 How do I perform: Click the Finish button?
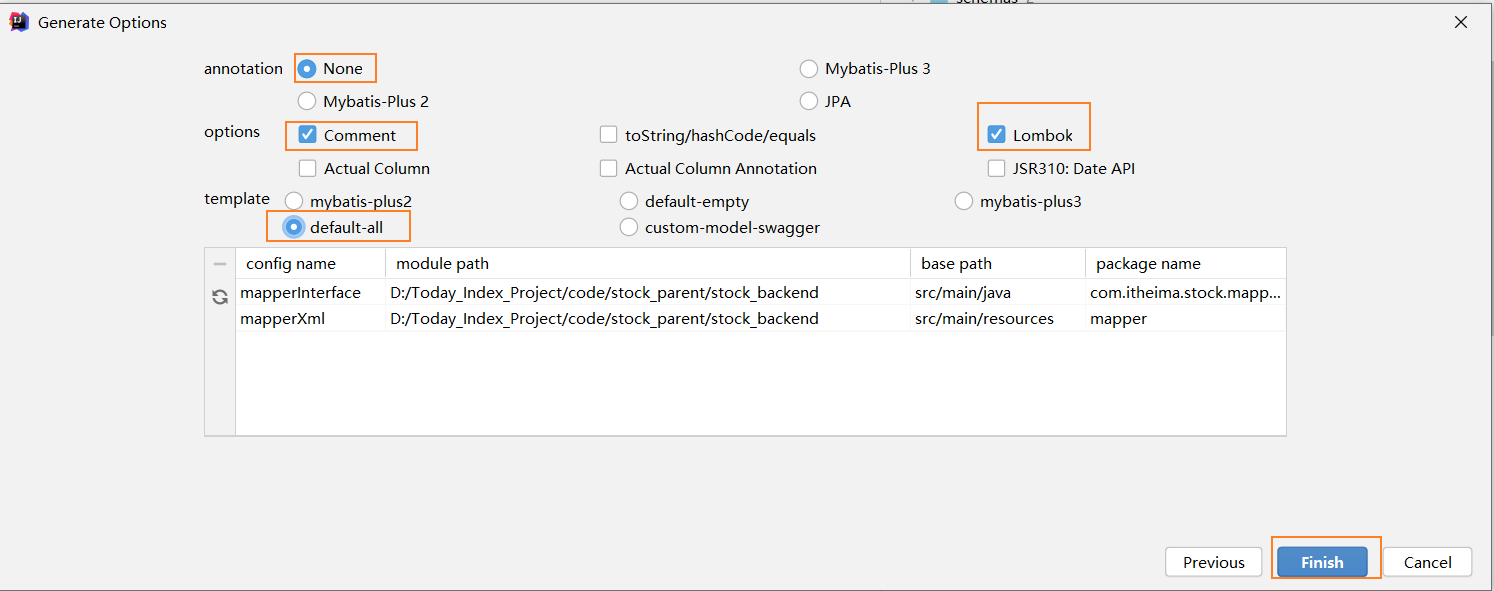1322,562
